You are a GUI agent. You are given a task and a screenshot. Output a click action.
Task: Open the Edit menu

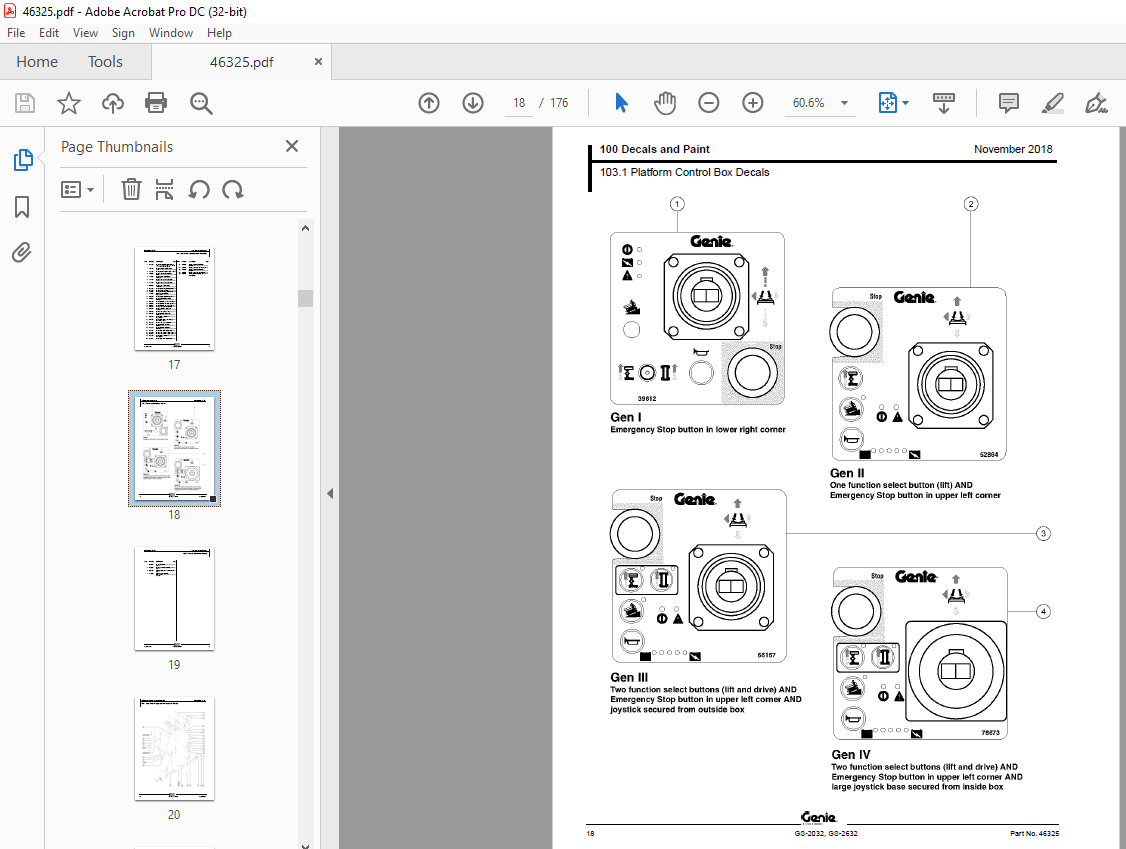[49, 33]
